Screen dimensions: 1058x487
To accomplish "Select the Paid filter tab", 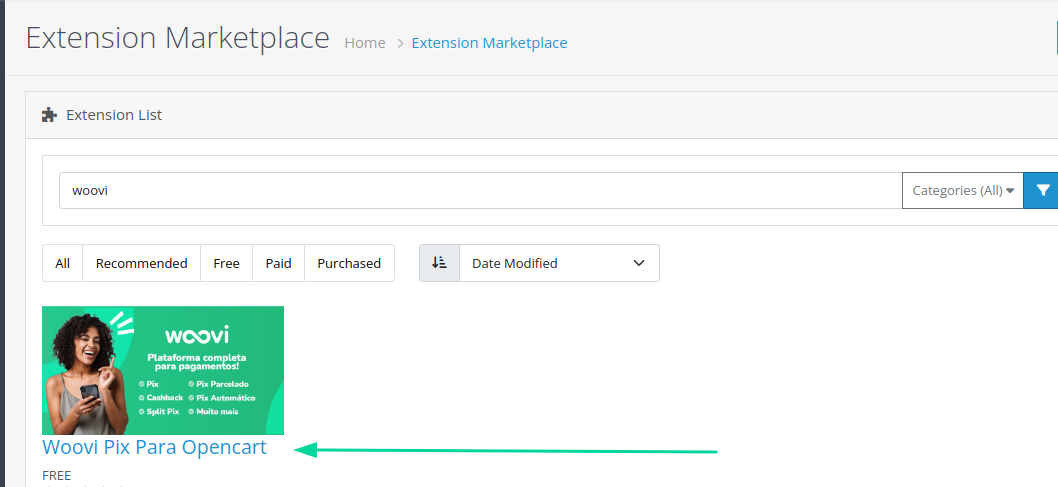I will point(279,263).
